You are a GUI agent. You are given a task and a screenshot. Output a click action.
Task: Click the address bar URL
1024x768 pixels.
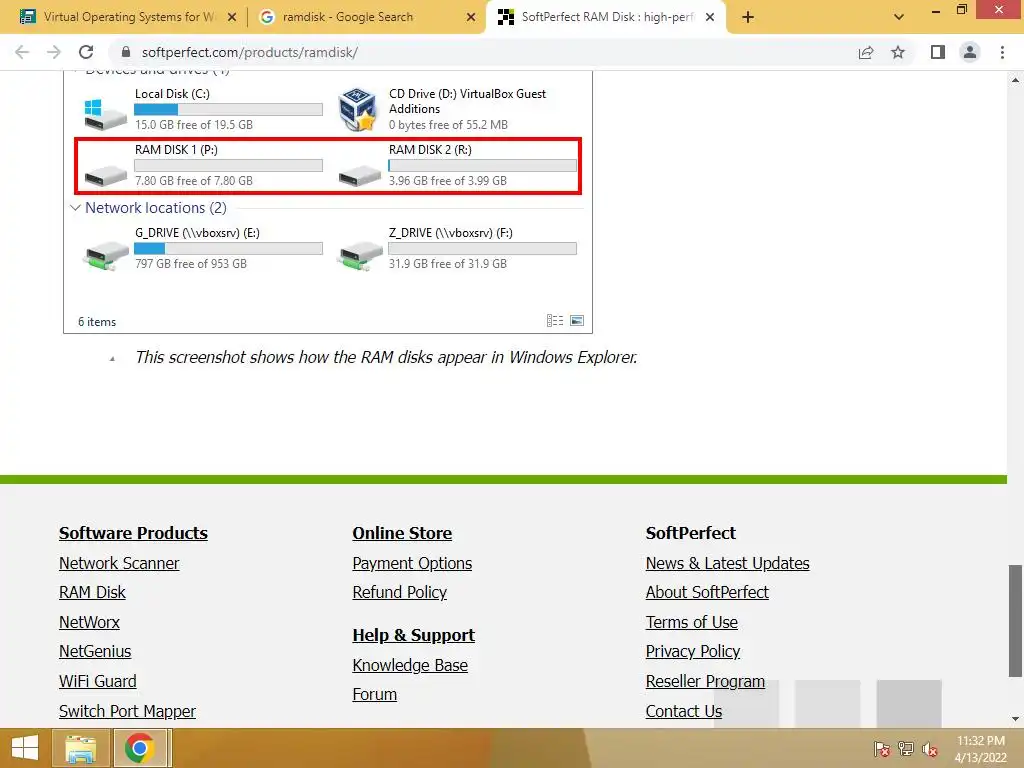click(x=249, y=52)
